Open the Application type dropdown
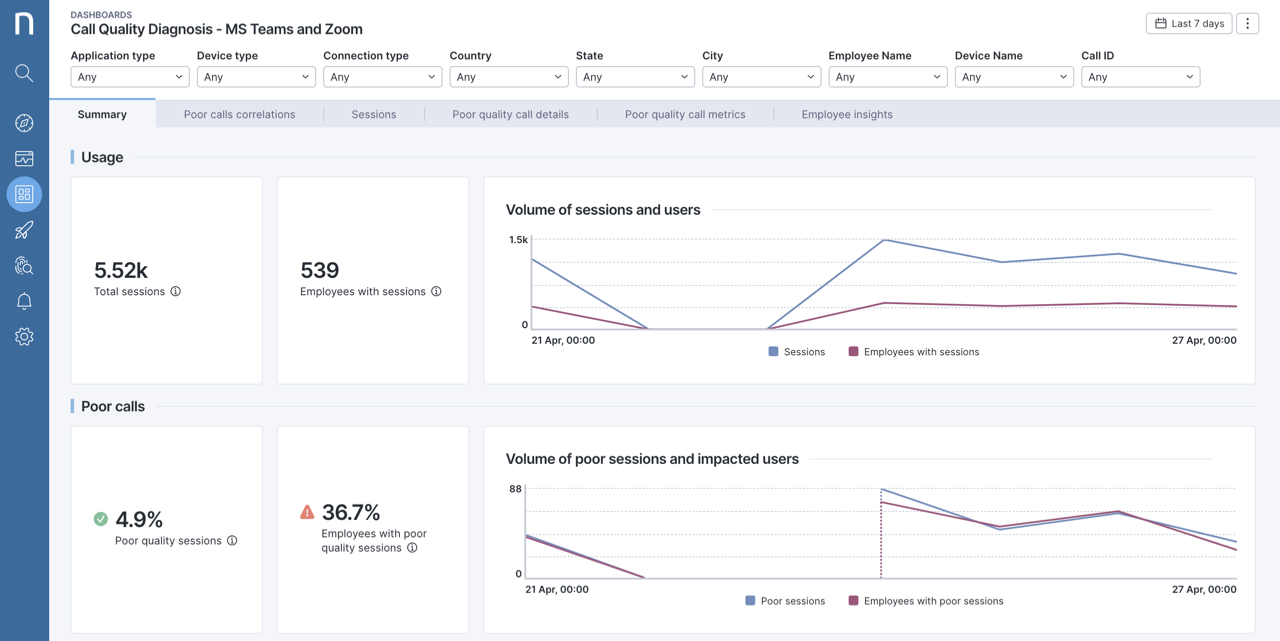1280x641 pixels. click(x=129, y=76)
